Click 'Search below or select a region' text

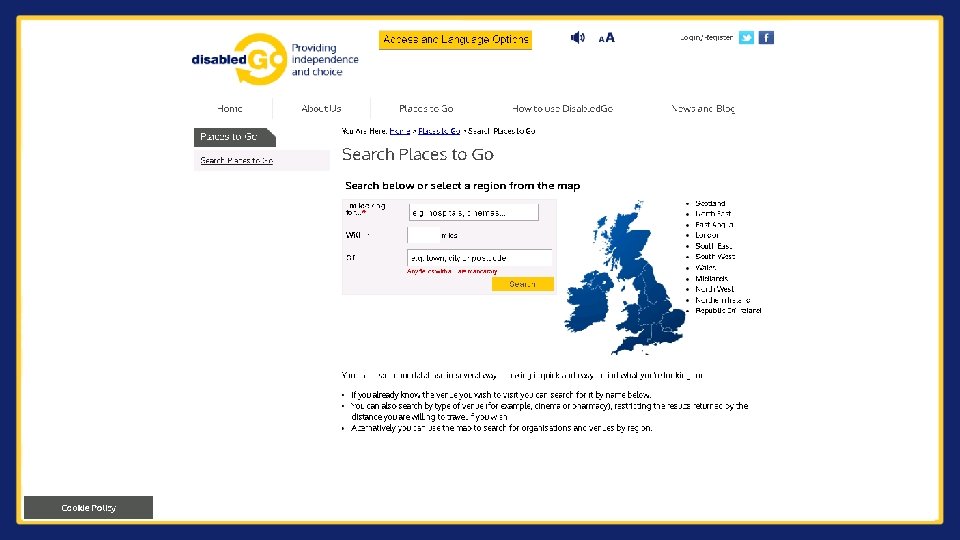[462, 186]
